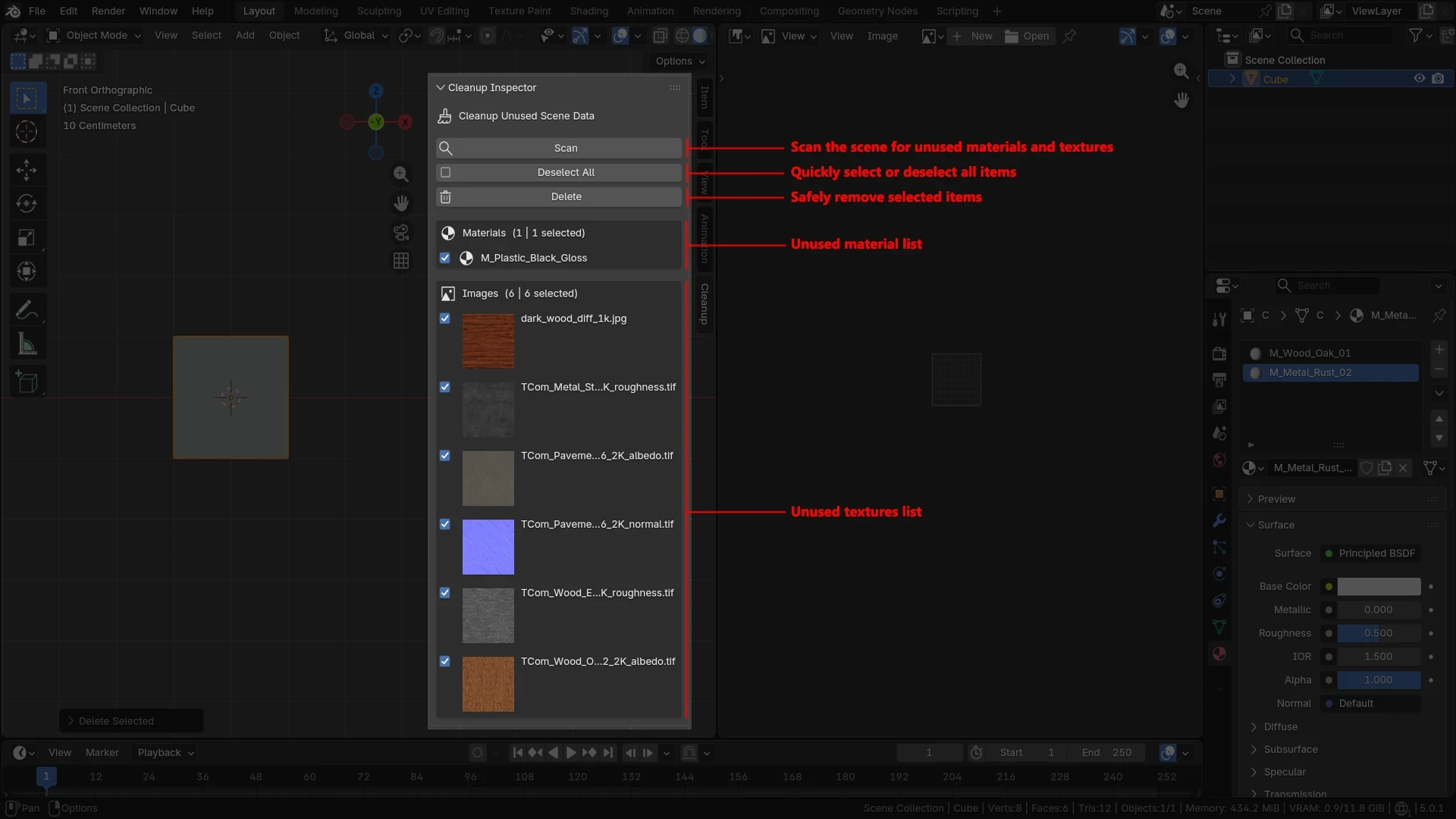Switch orthographic/perspective grid view icon
The image size is (1456, 819).
point(401,261)
